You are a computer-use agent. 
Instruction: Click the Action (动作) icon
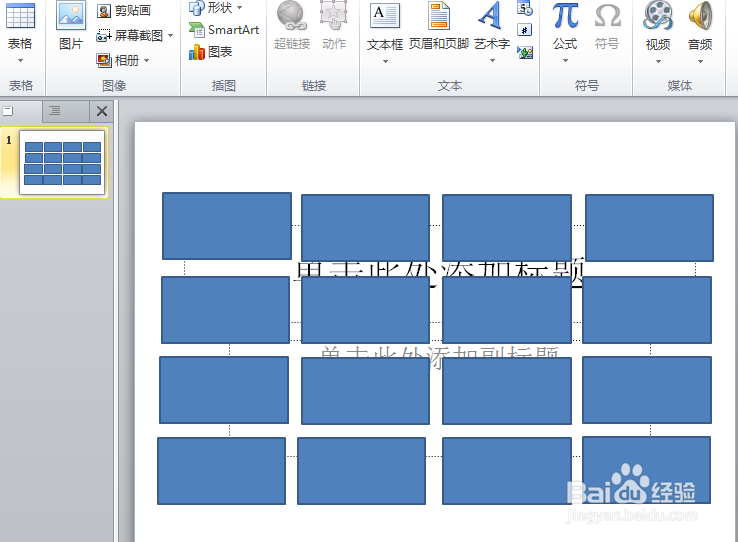[x=334, y=16]
